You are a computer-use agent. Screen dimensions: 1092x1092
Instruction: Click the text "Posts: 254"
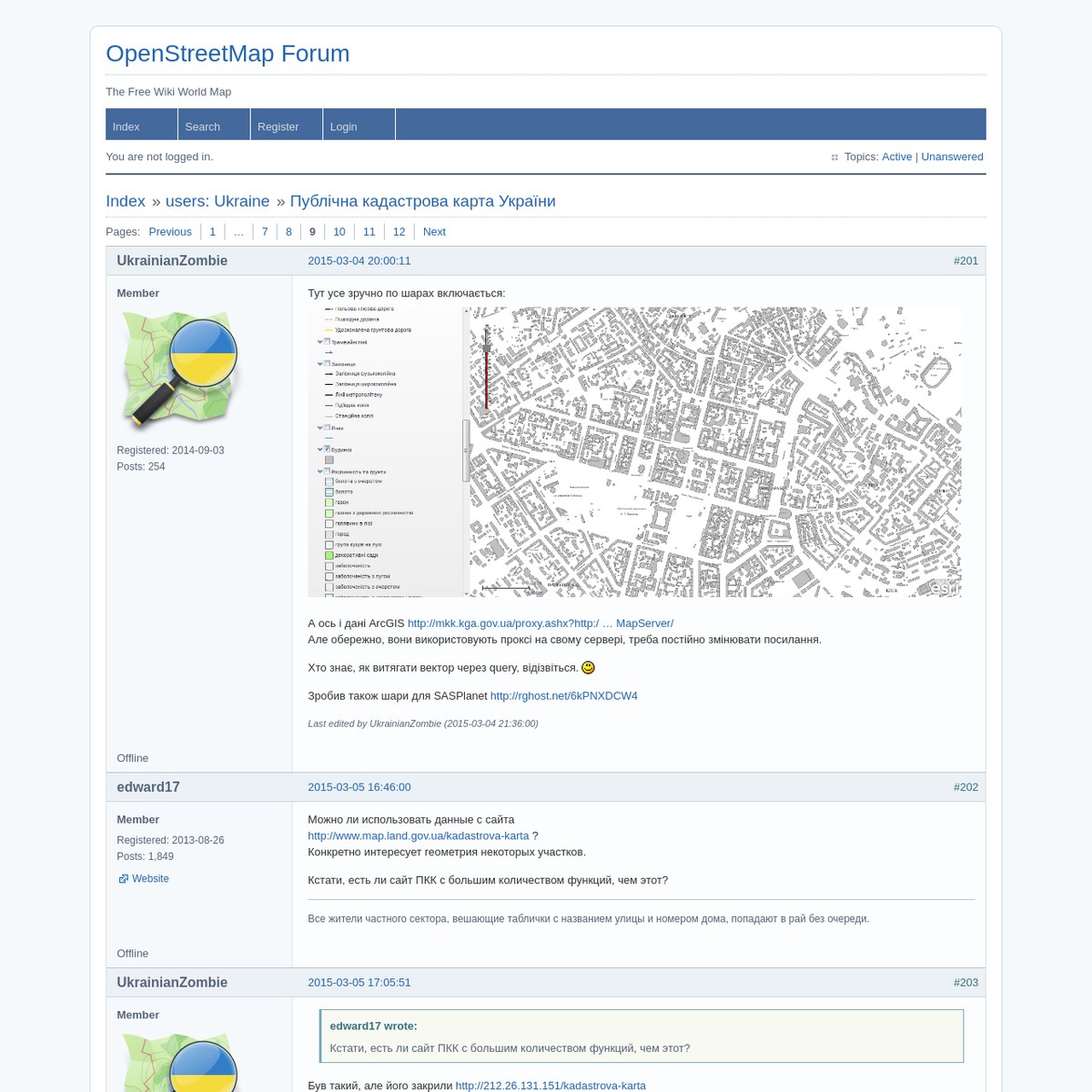click(x=141, y=467)
